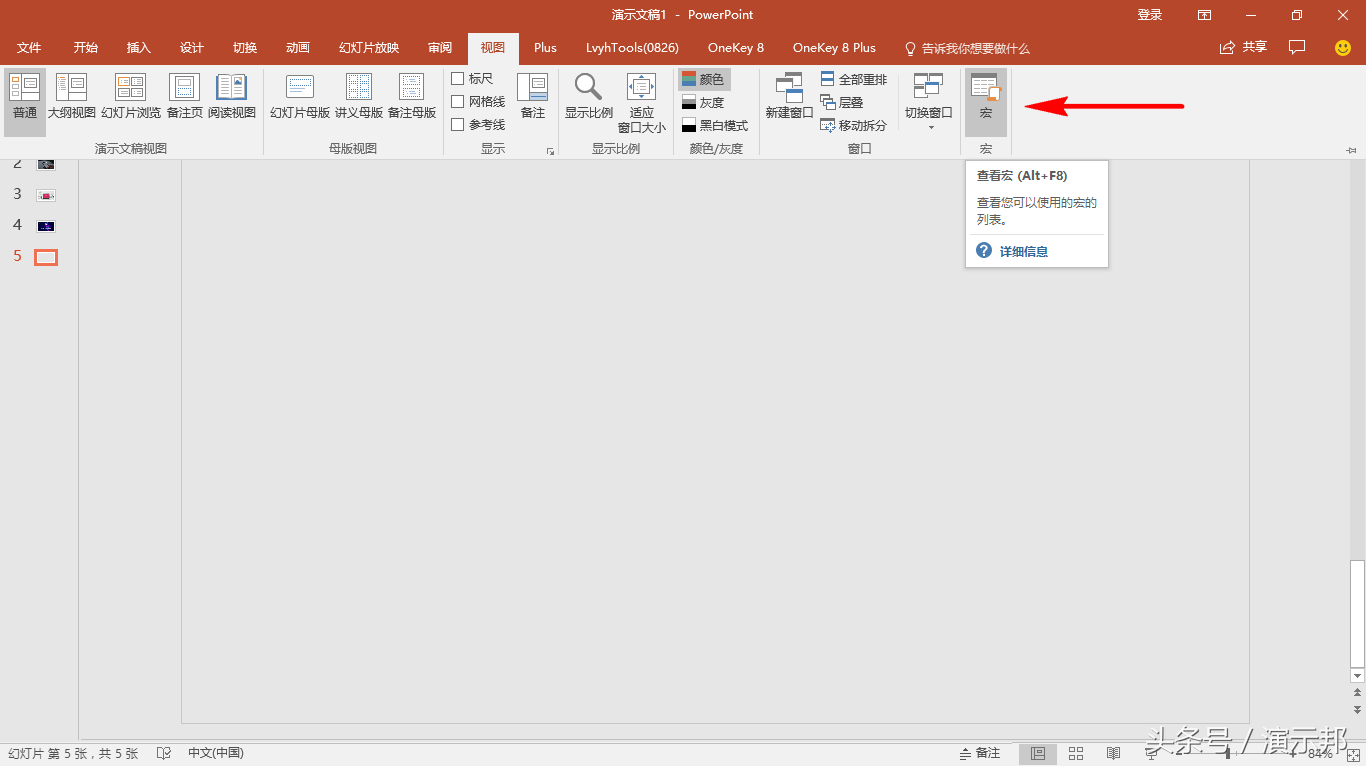This screenshot has width=1366, height=766.
Task: Open 显示比例 zoom dialog
Action: [x=589, y=98]
